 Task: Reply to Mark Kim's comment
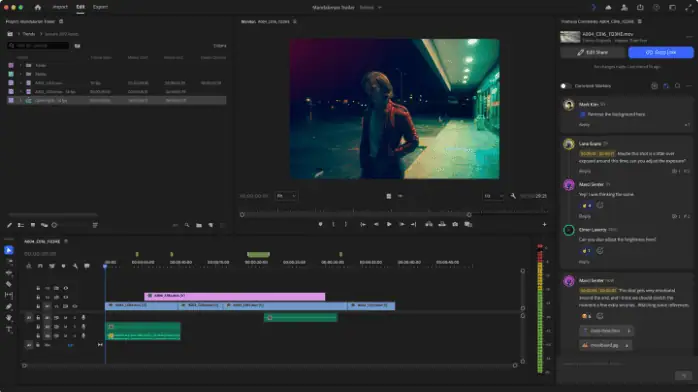coord(584,125)
